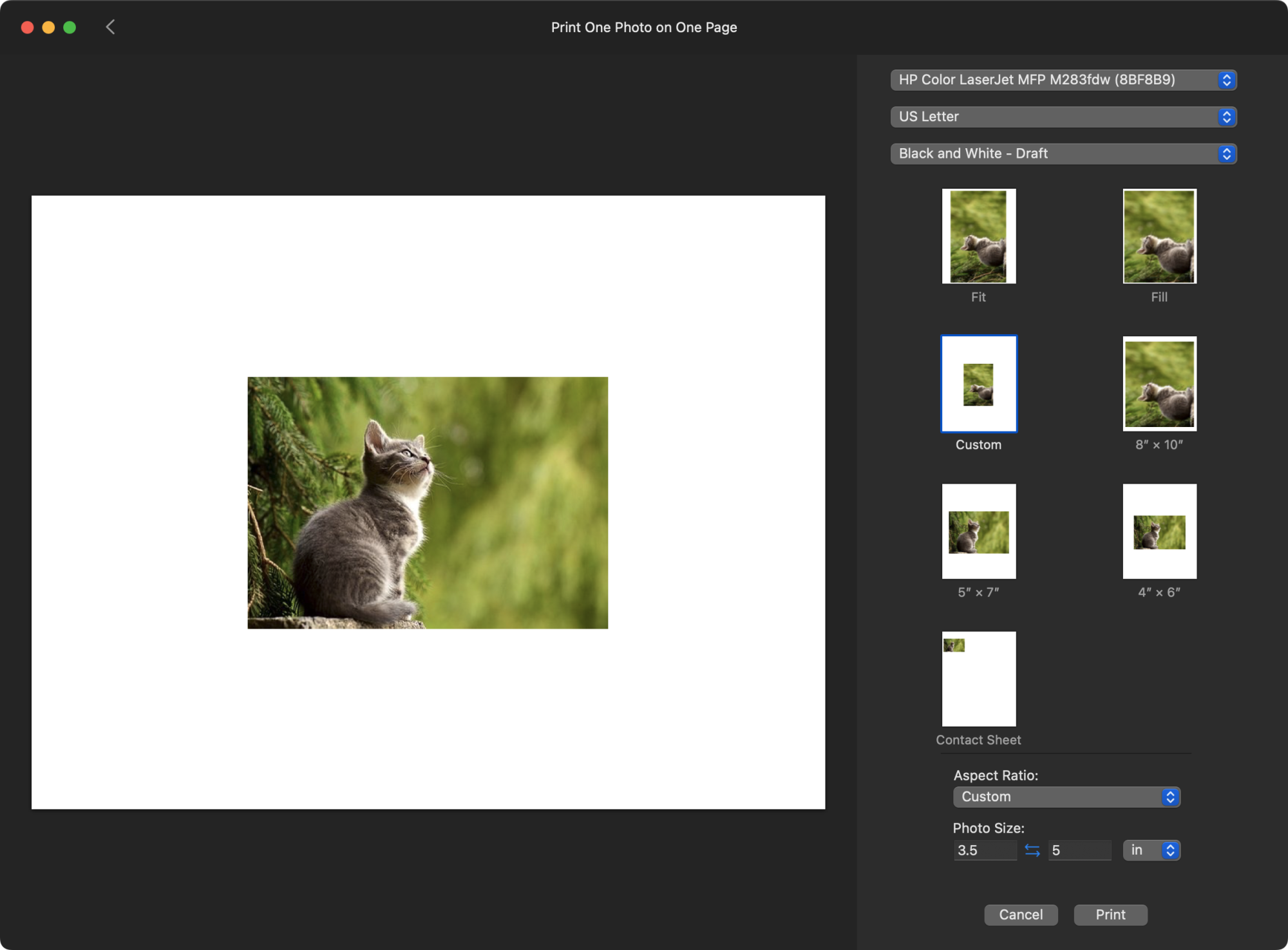This screenshot has height=950, width=1288.
Task: Select the Fill layout thumbnail
Action: pyautogui.click(x=1159, y=236)
